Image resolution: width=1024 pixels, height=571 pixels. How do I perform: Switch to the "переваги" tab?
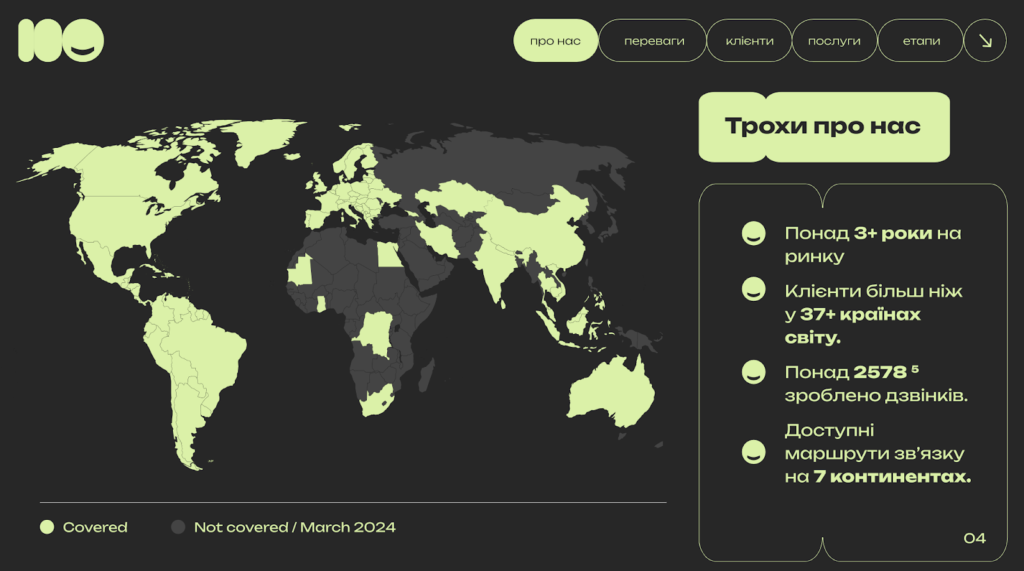[653, 41]
